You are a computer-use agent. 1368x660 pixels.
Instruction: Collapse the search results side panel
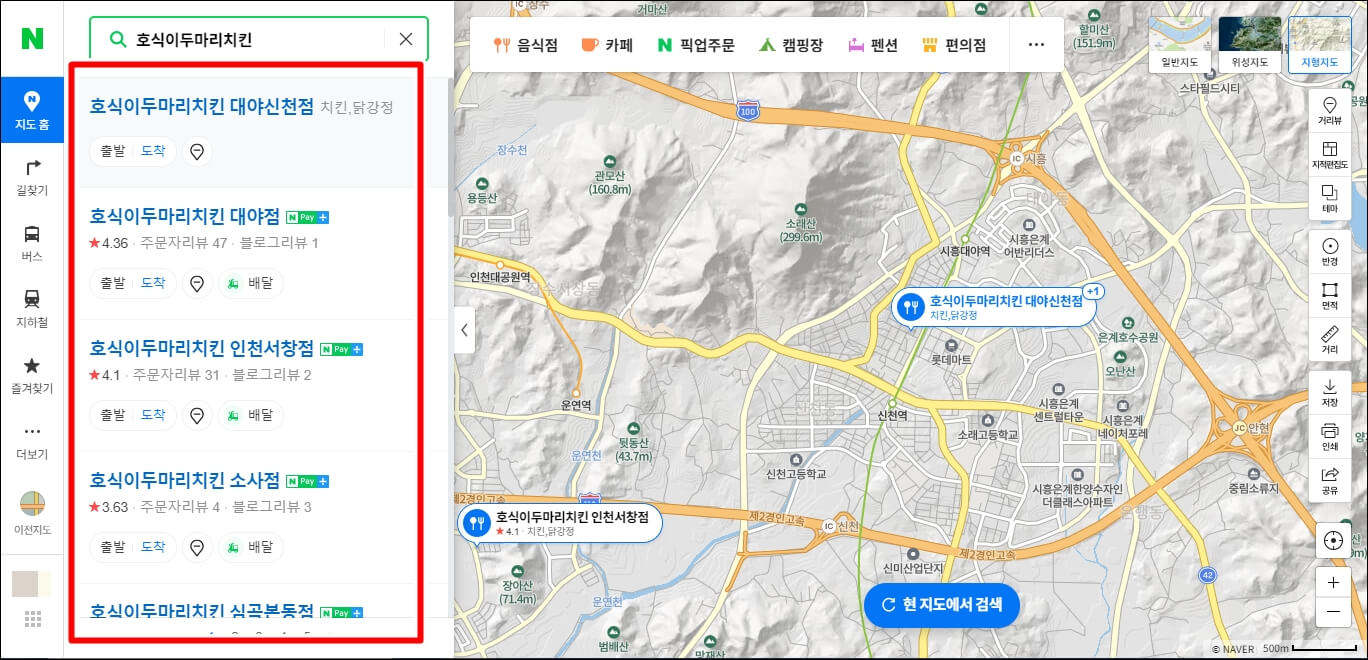tap(464, 330)
